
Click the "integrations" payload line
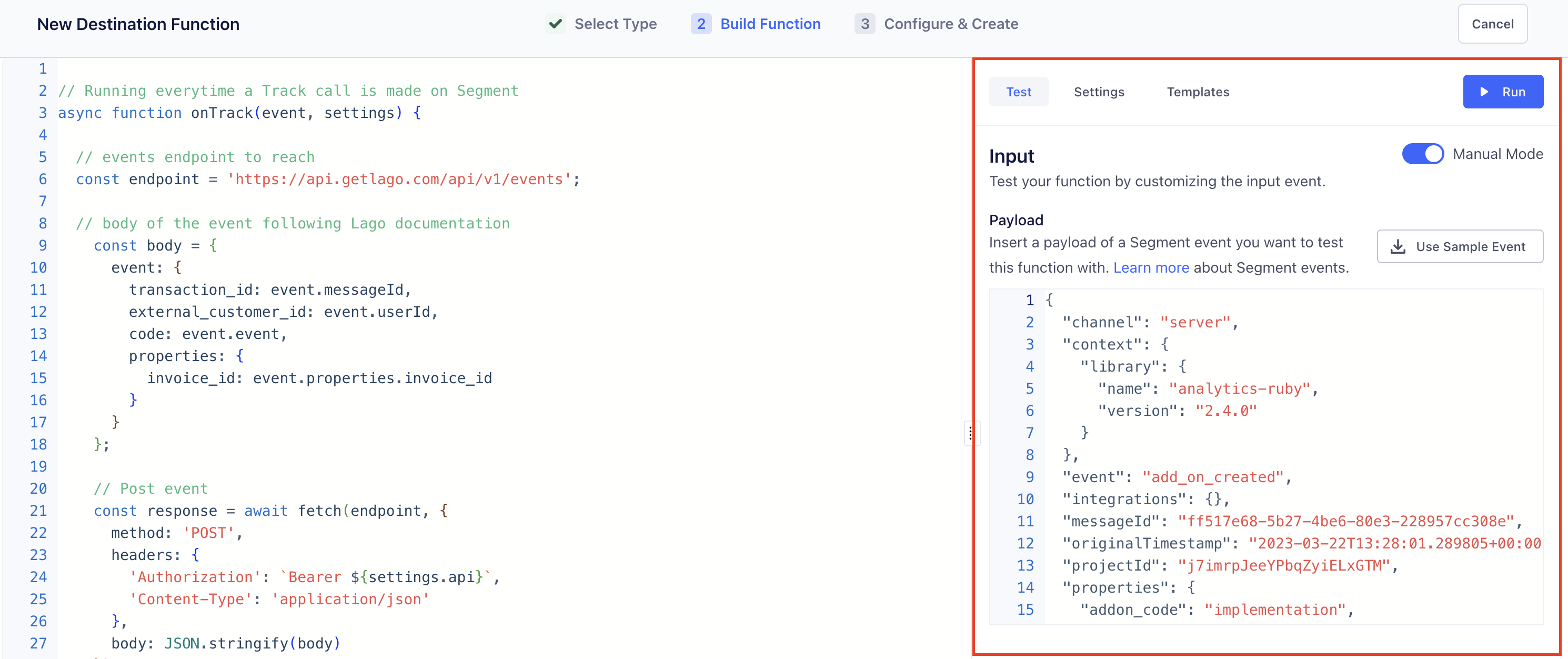tap(1145, 500)
